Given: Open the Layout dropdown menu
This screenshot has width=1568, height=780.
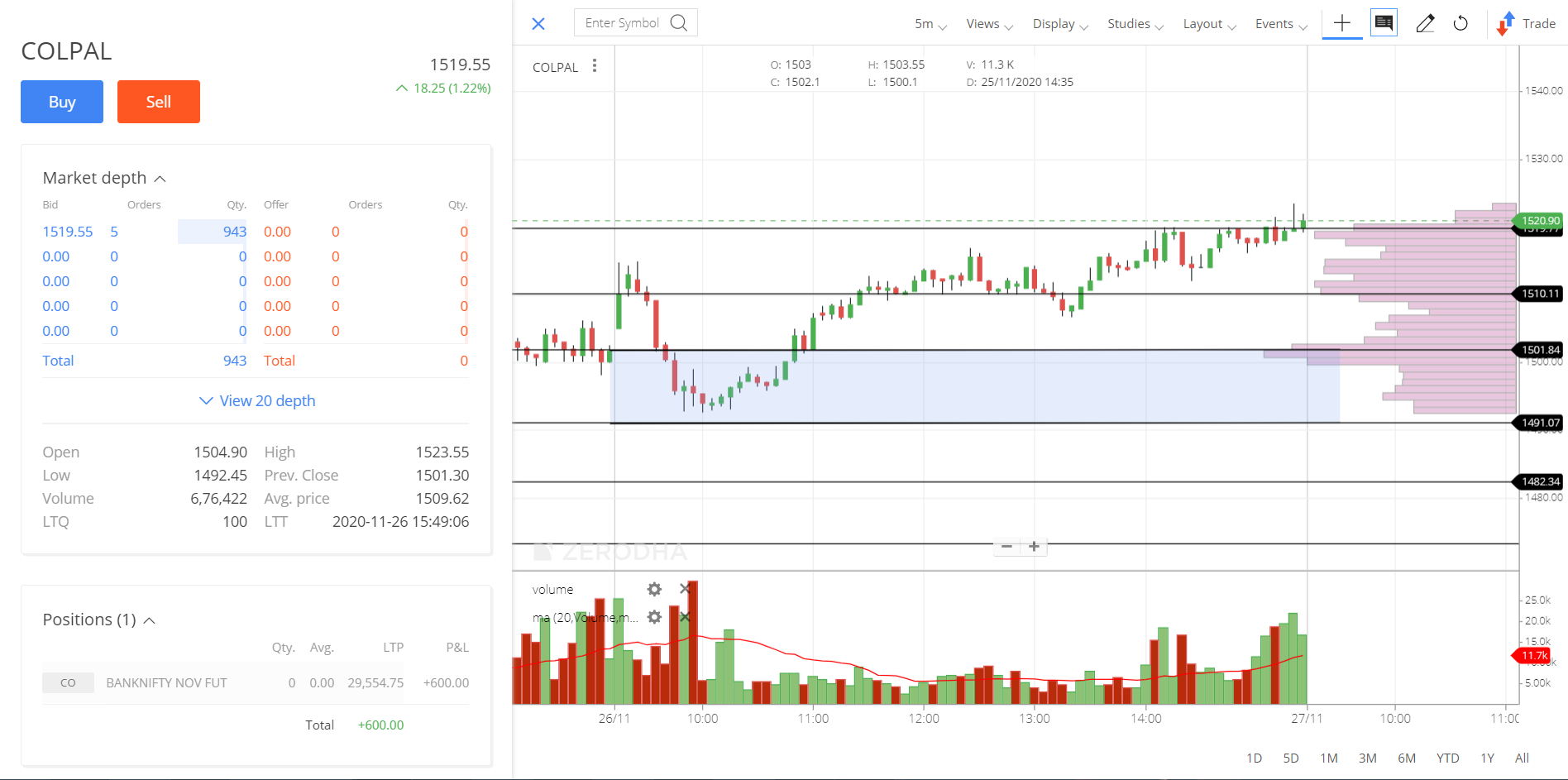Looking at the screenshot, I should (x=1209, y=24).
